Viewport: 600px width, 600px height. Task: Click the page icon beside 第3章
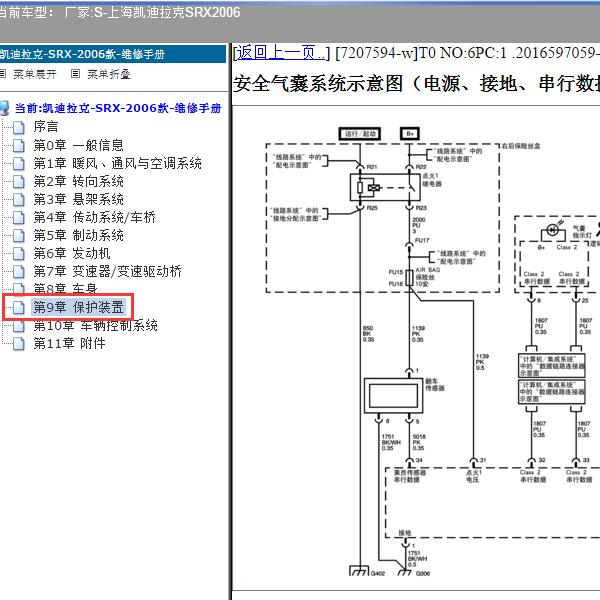(x=18, y=200)
